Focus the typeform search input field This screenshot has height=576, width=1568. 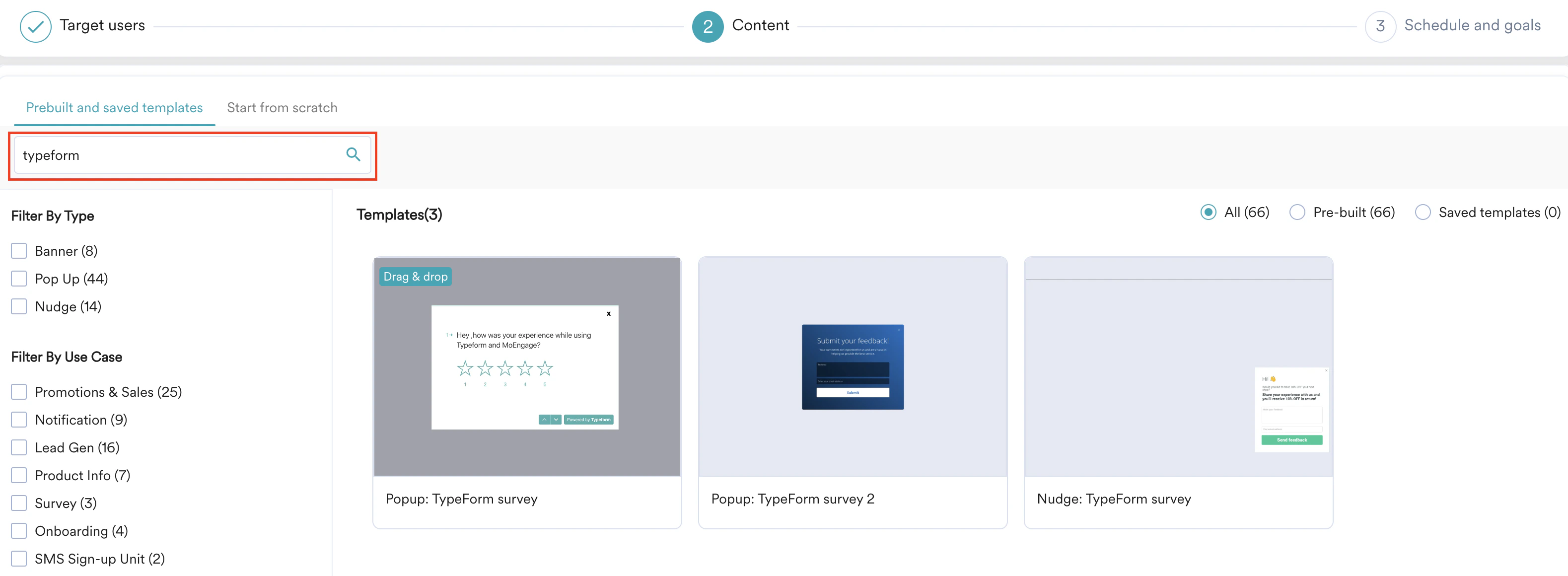coord(177,155)
